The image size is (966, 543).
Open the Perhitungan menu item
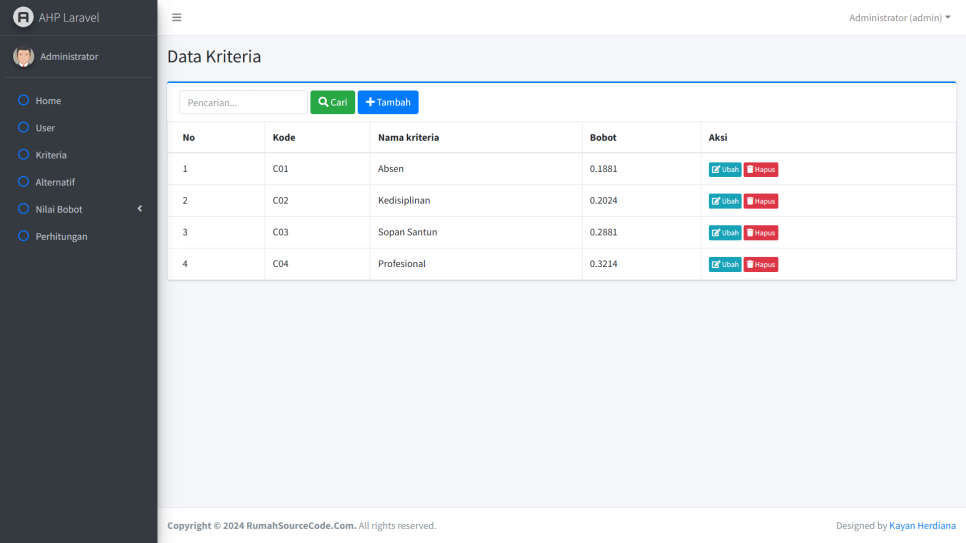pyautogui.click(x=78, y=236)
